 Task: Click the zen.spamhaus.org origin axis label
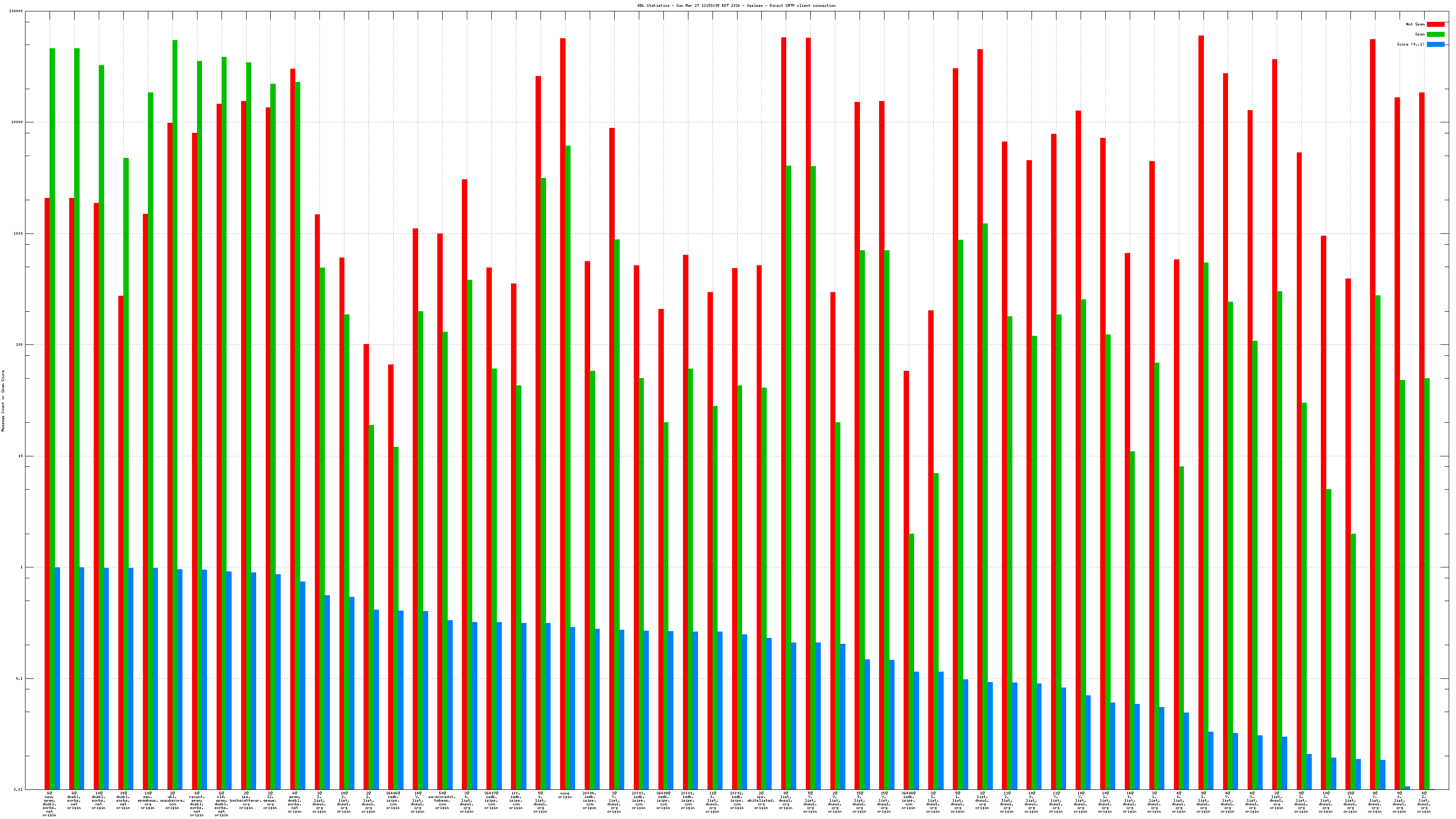(x=147, y=800)
